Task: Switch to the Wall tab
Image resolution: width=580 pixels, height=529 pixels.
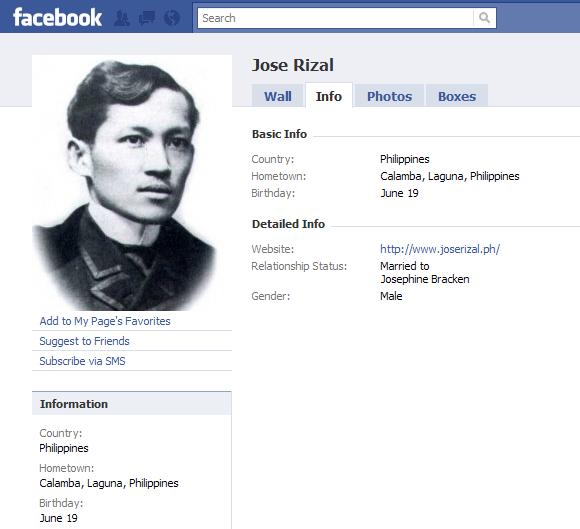Action: coord(277,96)
